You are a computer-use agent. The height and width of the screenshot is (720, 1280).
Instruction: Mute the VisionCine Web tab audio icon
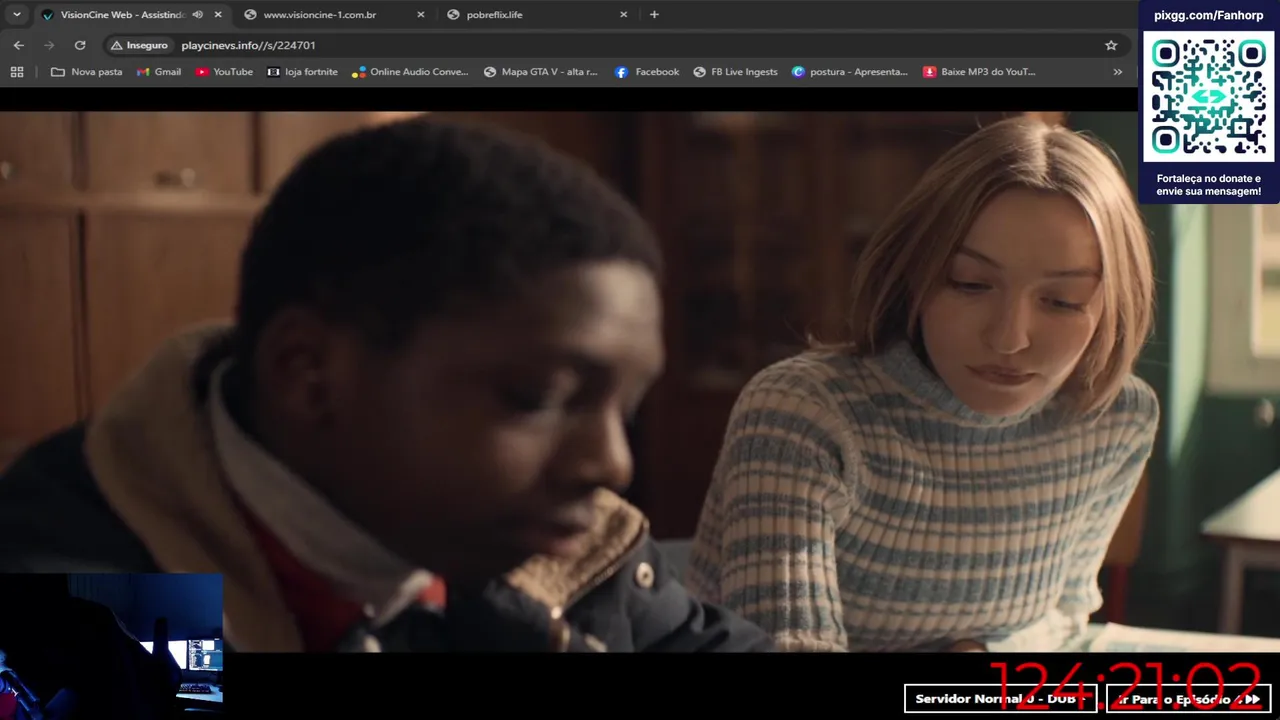pyautogui.click(x=198, y=15)
